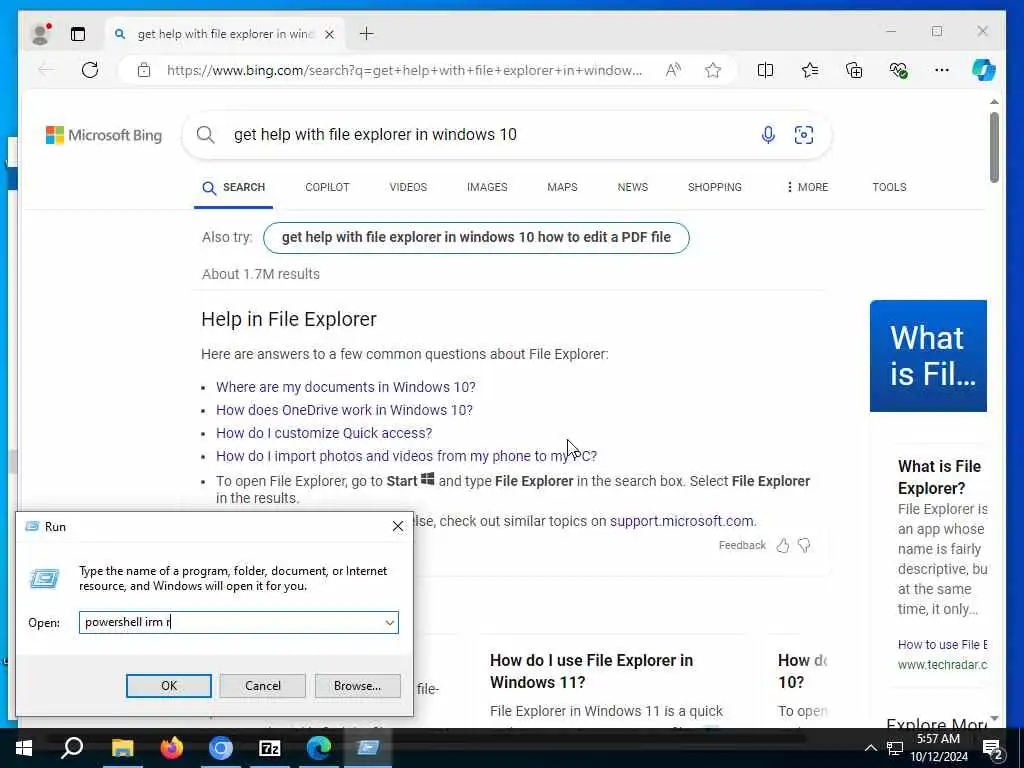Open the tab actions menu icon

click(x=78, y=34)
